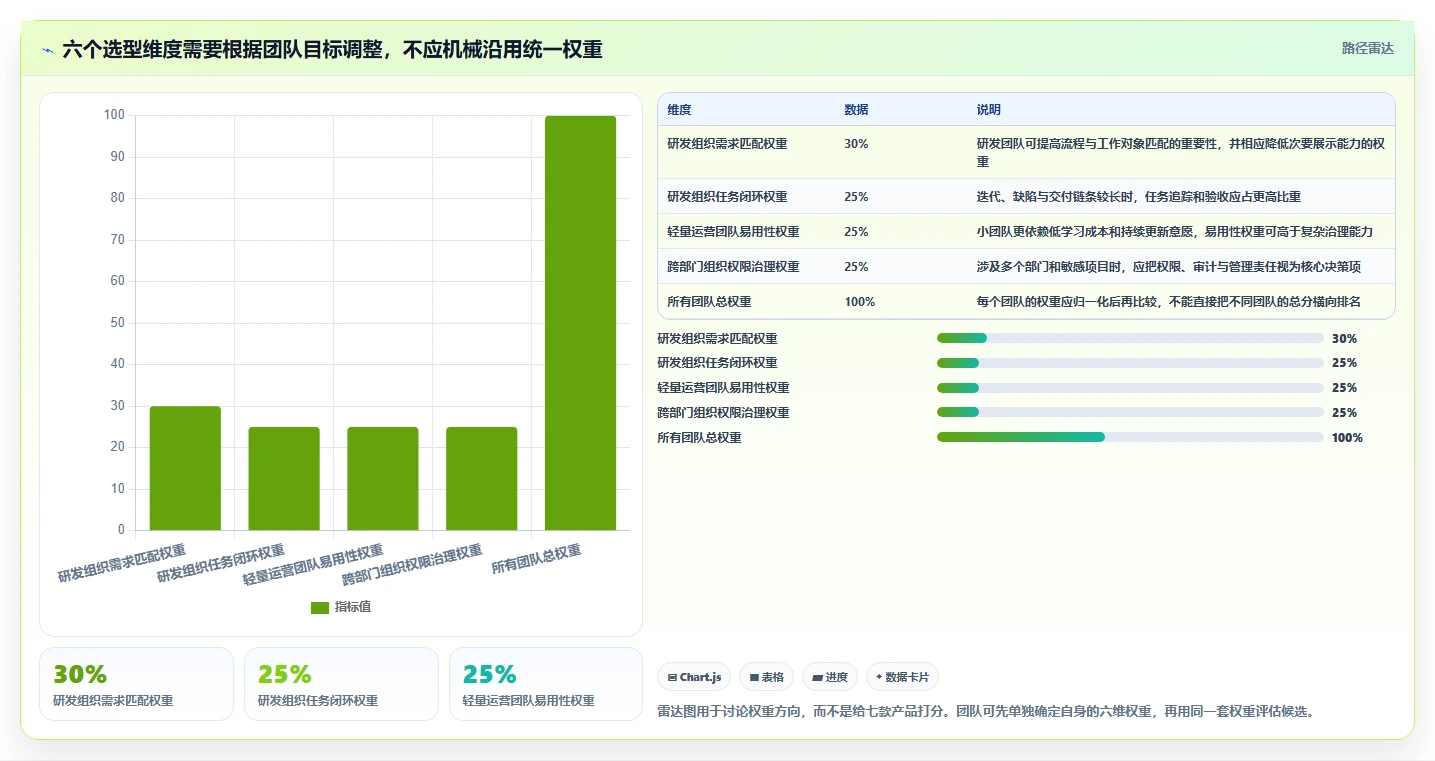Toggle the 指标值 legend entry
This screenshot has width=1435, height=761.
pyautogui.click(x=341, y=607)
